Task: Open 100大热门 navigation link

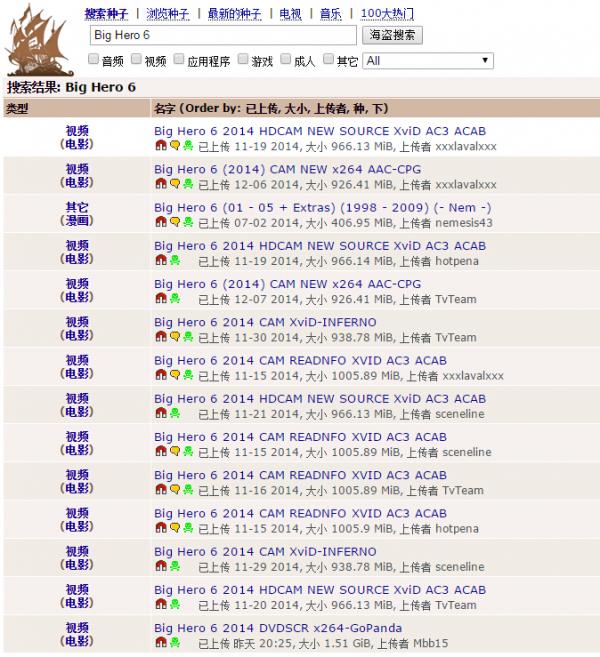Action: pyautogui.click(x=387, y=14)
